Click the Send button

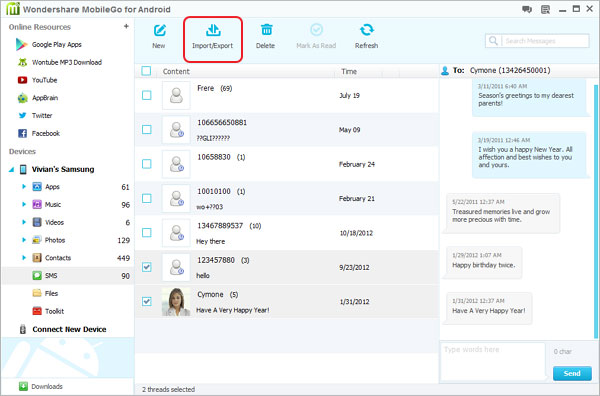click(572, 373)
